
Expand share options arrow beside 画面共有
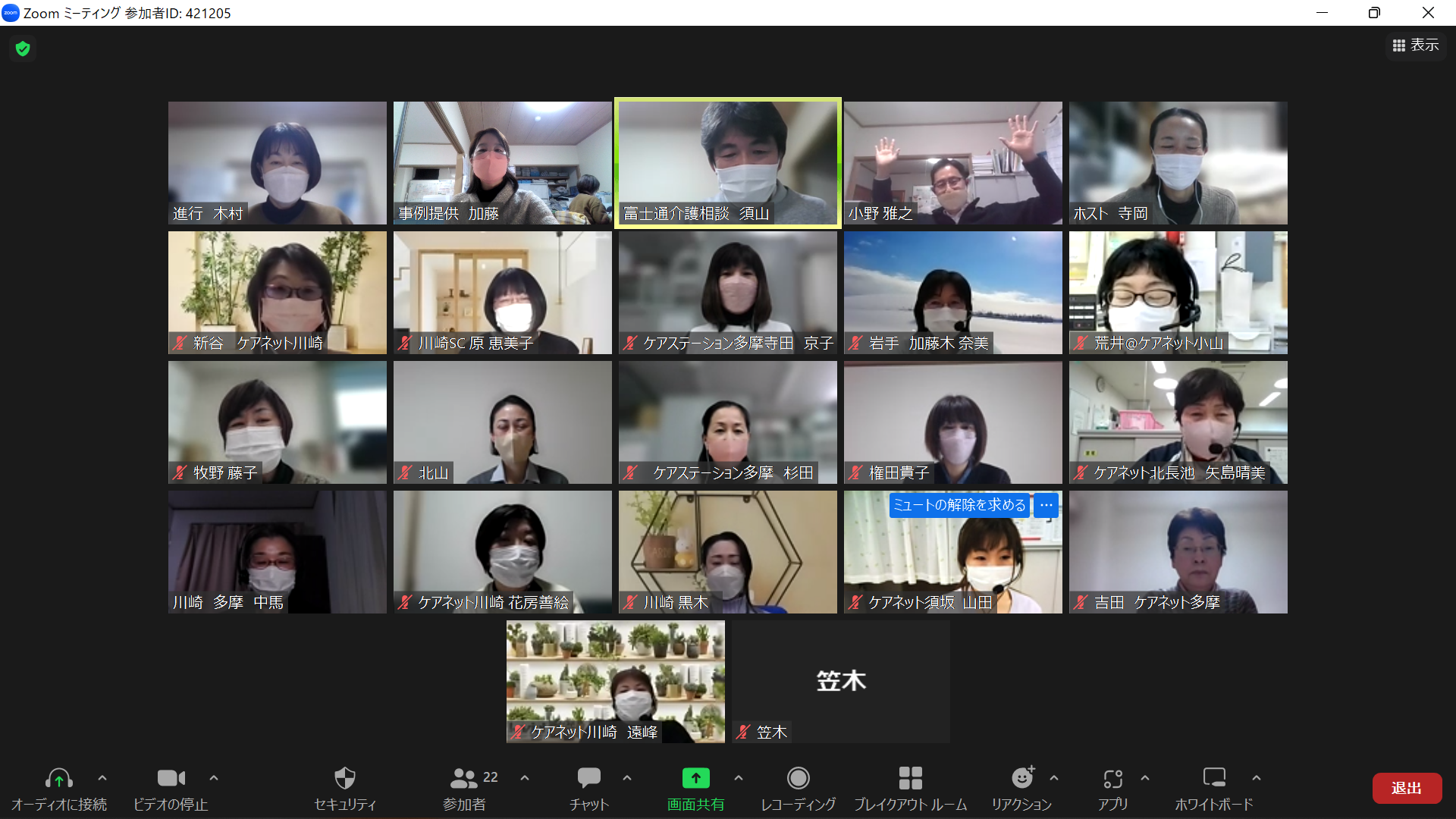point(739,778)
